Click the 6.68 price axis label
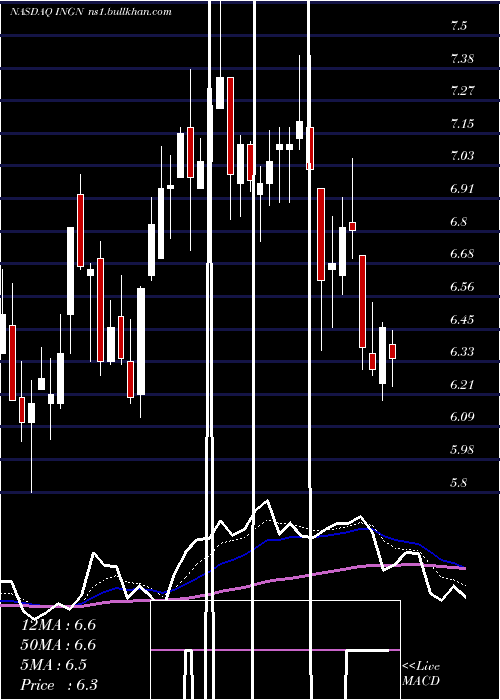This screenshot has height=700, width=500. point(462,254)
